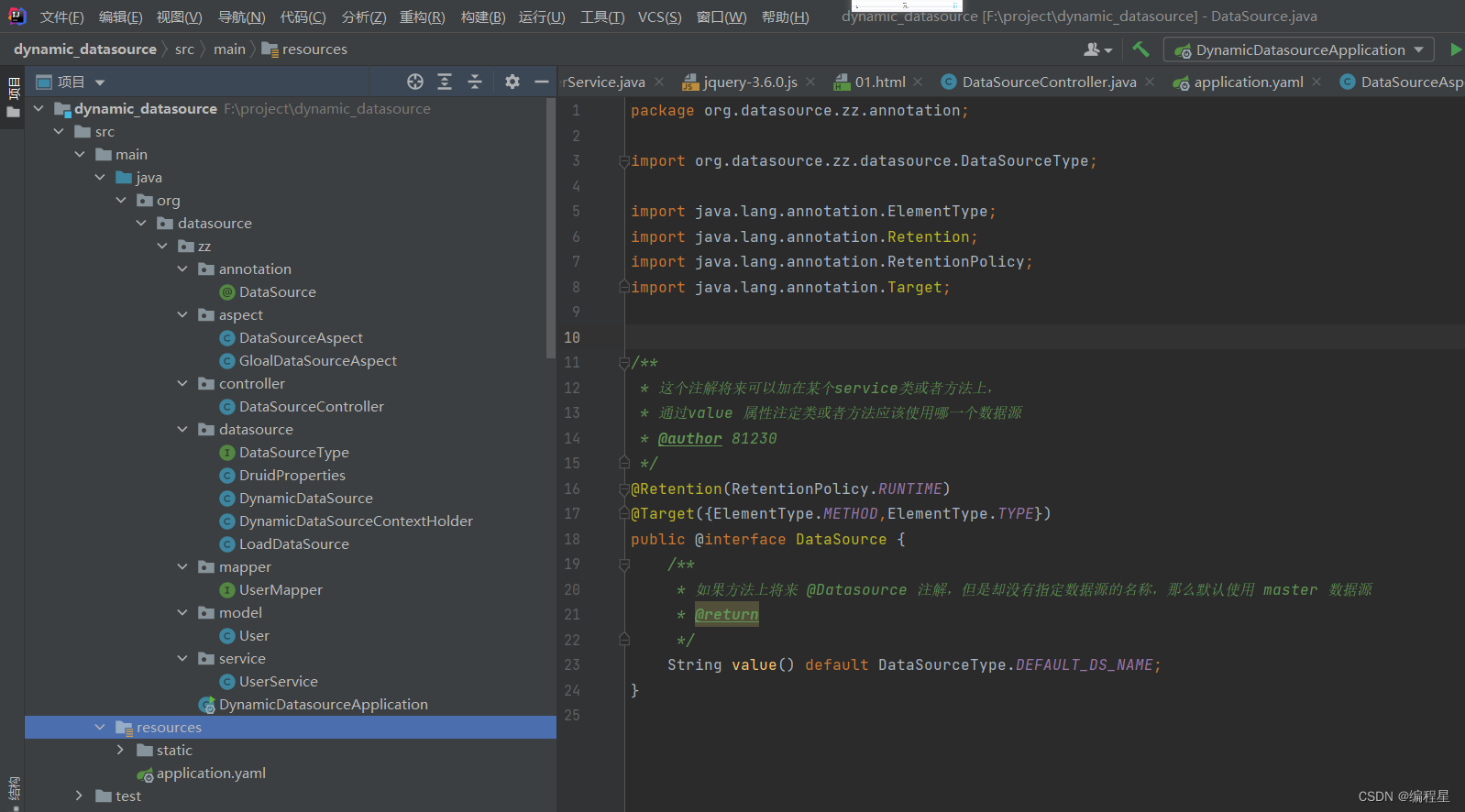
Task: Open DataSourceType interface in the tree
Action: (294, 452)
